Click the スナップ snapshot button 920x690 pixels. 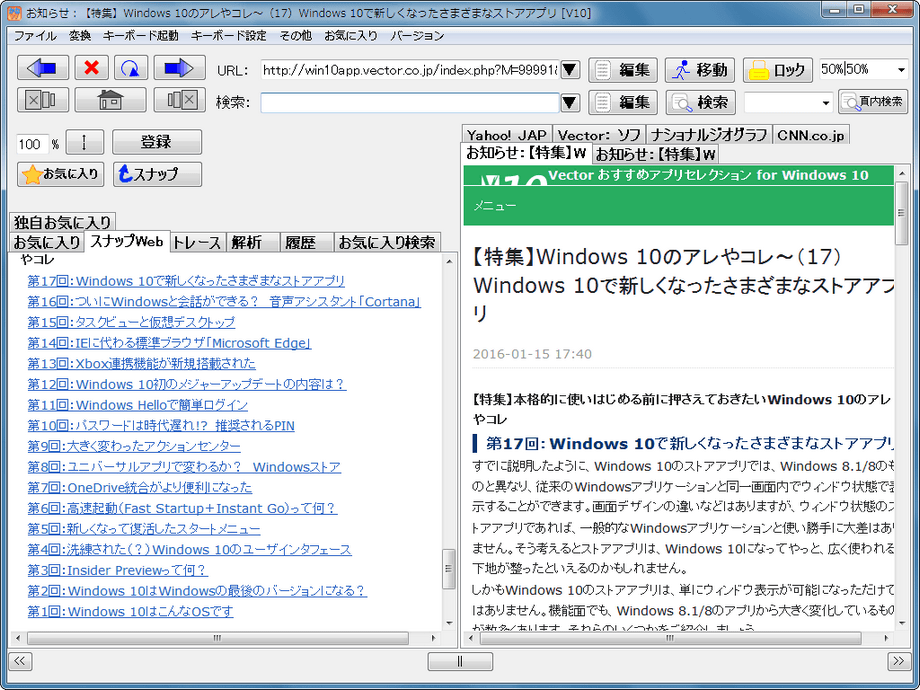pos(157,174)
